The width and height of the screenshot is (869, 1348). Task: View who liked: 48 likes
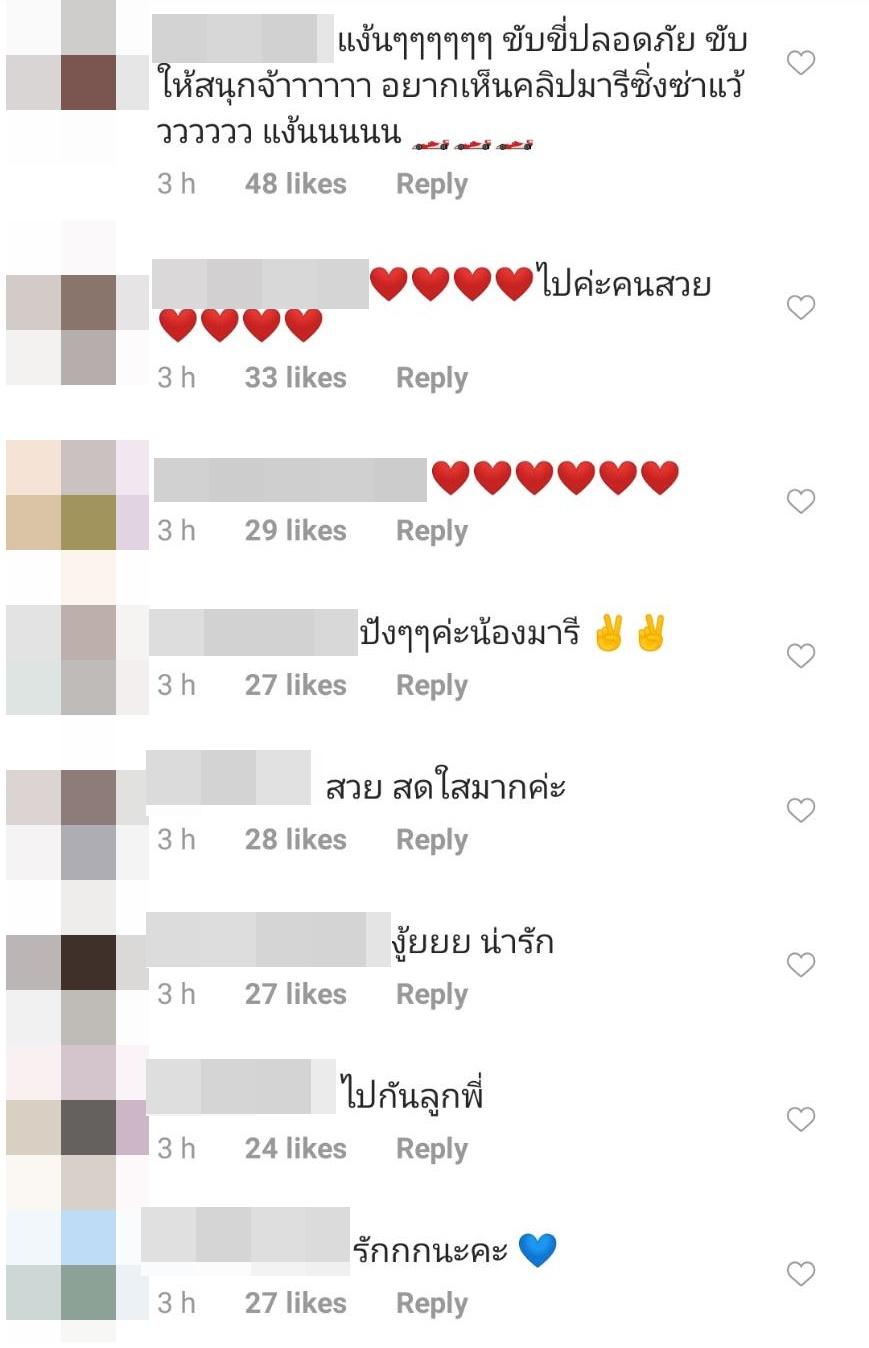[x=296, y=184]
